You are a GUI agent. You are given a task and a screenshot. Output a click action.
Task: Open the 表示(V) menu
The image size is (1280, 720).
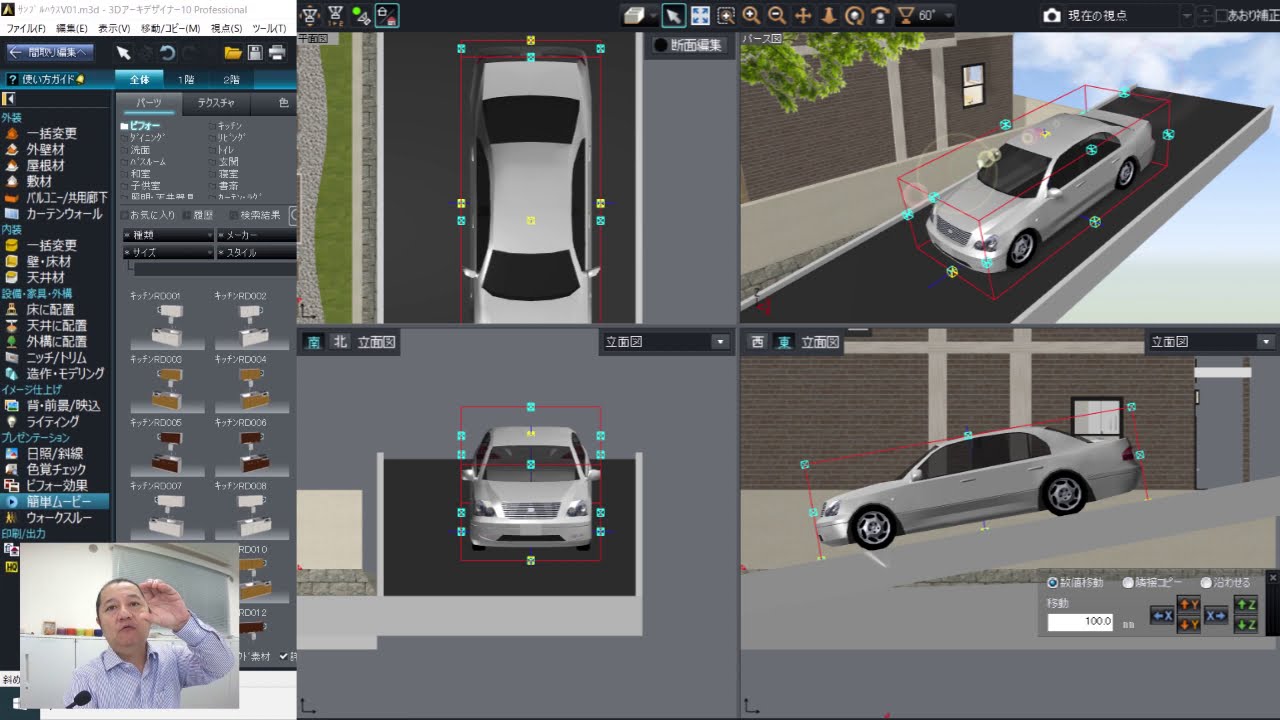click(114, 28)
